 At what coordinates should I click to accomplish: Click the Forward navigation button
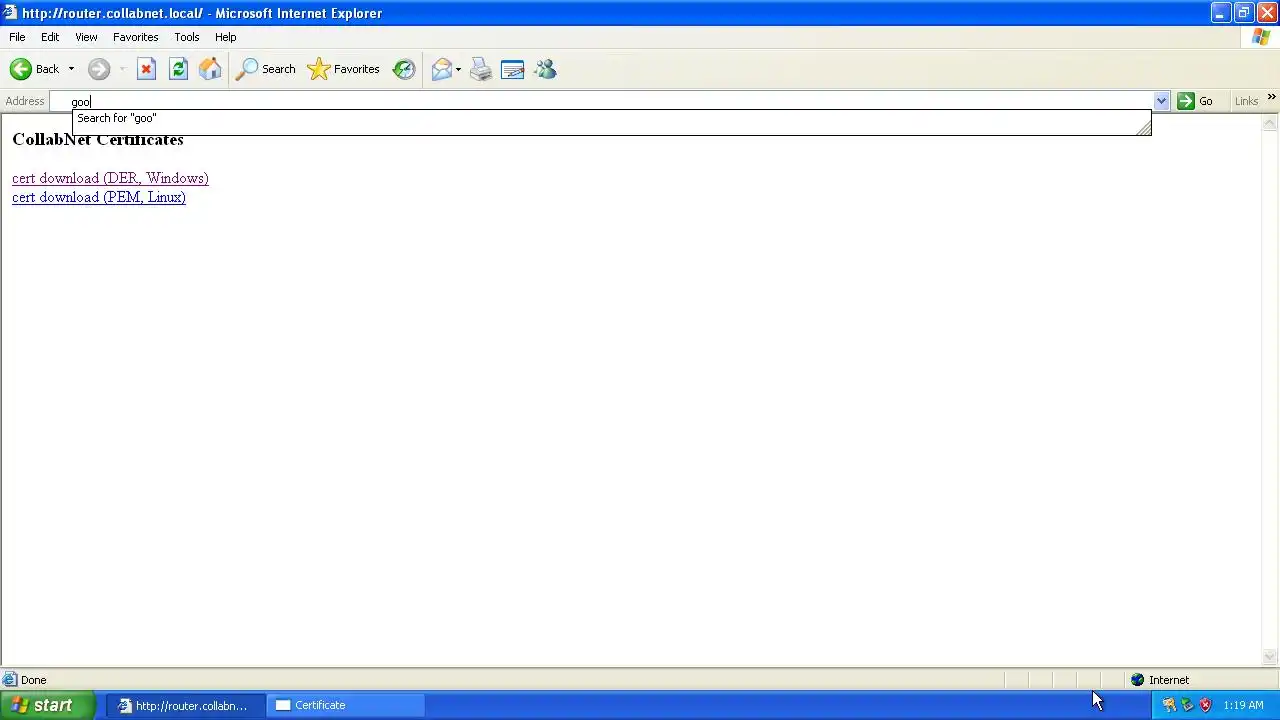pos(98,69)
